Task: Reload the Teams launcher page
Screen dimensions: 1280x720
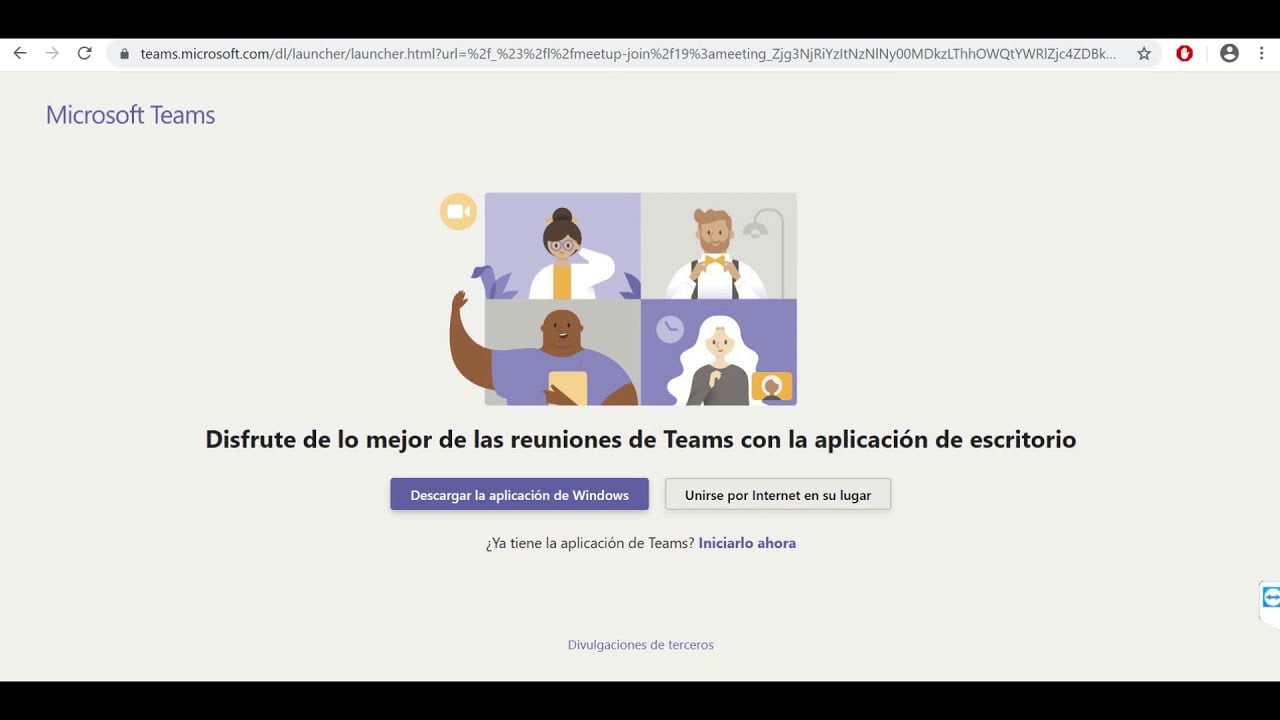Action: (x=84, y=54)
